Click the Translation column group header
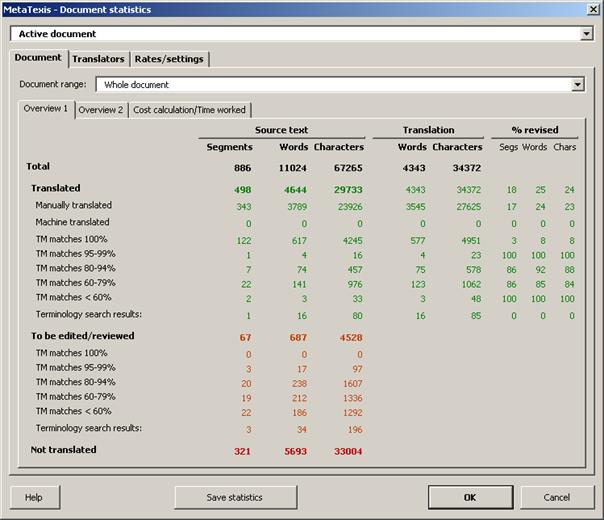This screenshot has height=520, width=604. point(428,130)
